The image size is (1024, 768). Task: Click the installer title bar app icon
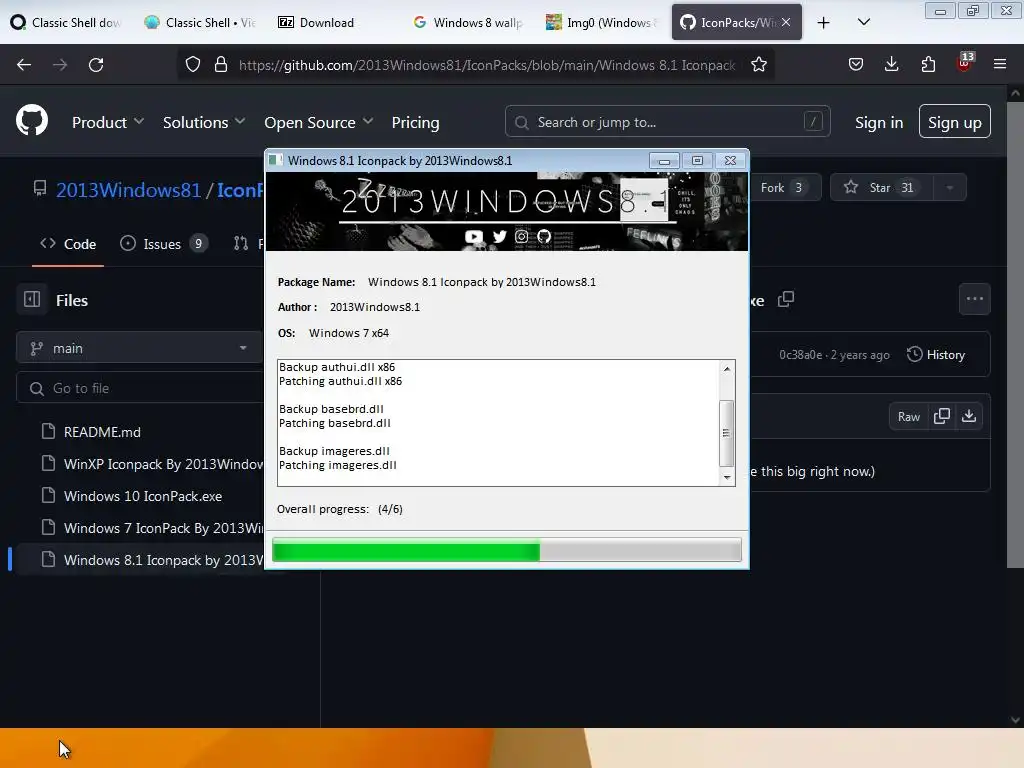tap(276, 160)
